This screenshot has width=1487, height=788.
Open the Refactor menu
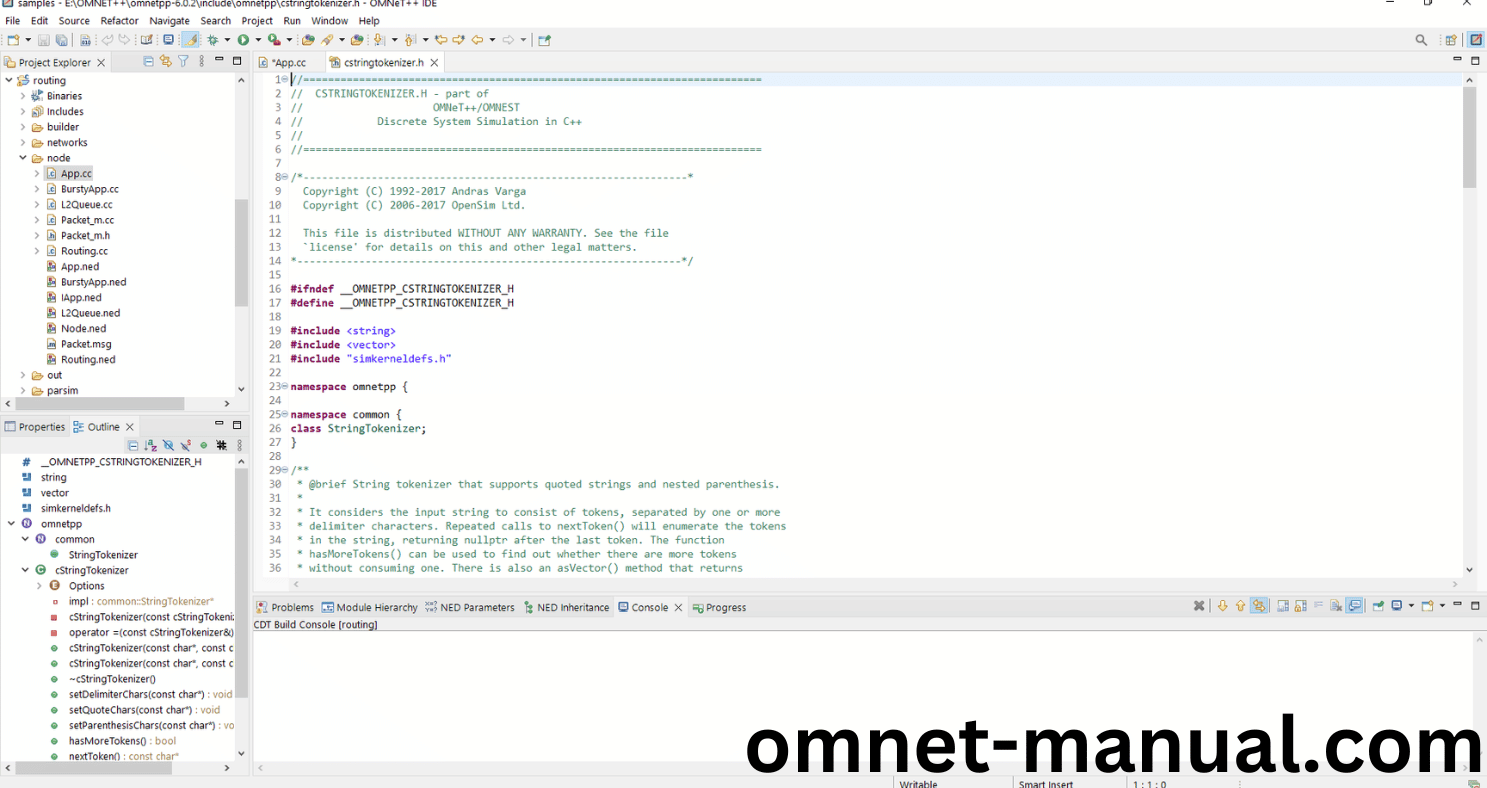pyautogui.click(x=118, y=20)
